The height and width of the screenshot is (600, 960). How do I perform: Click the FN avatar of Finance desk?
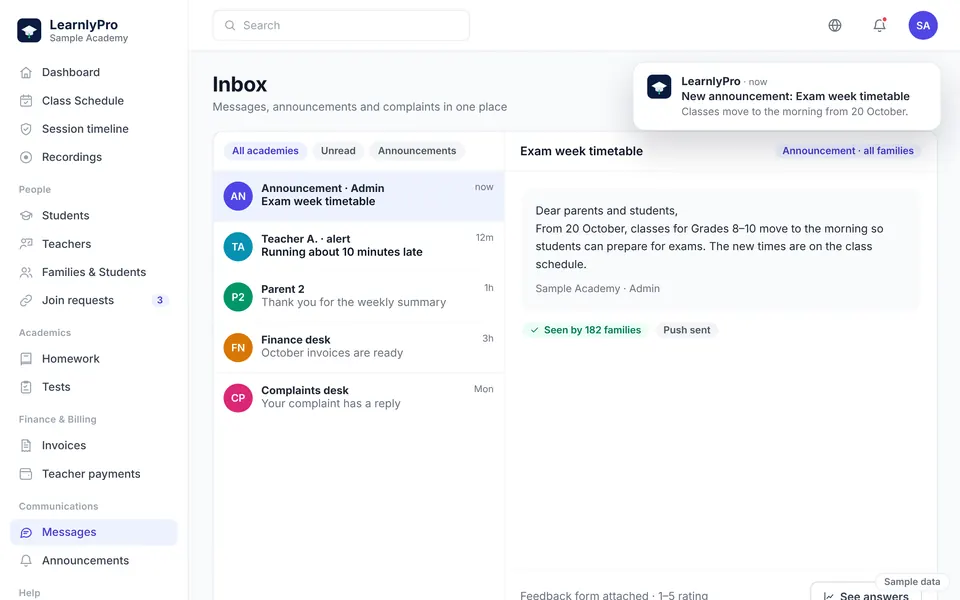[x=238, y=348]
